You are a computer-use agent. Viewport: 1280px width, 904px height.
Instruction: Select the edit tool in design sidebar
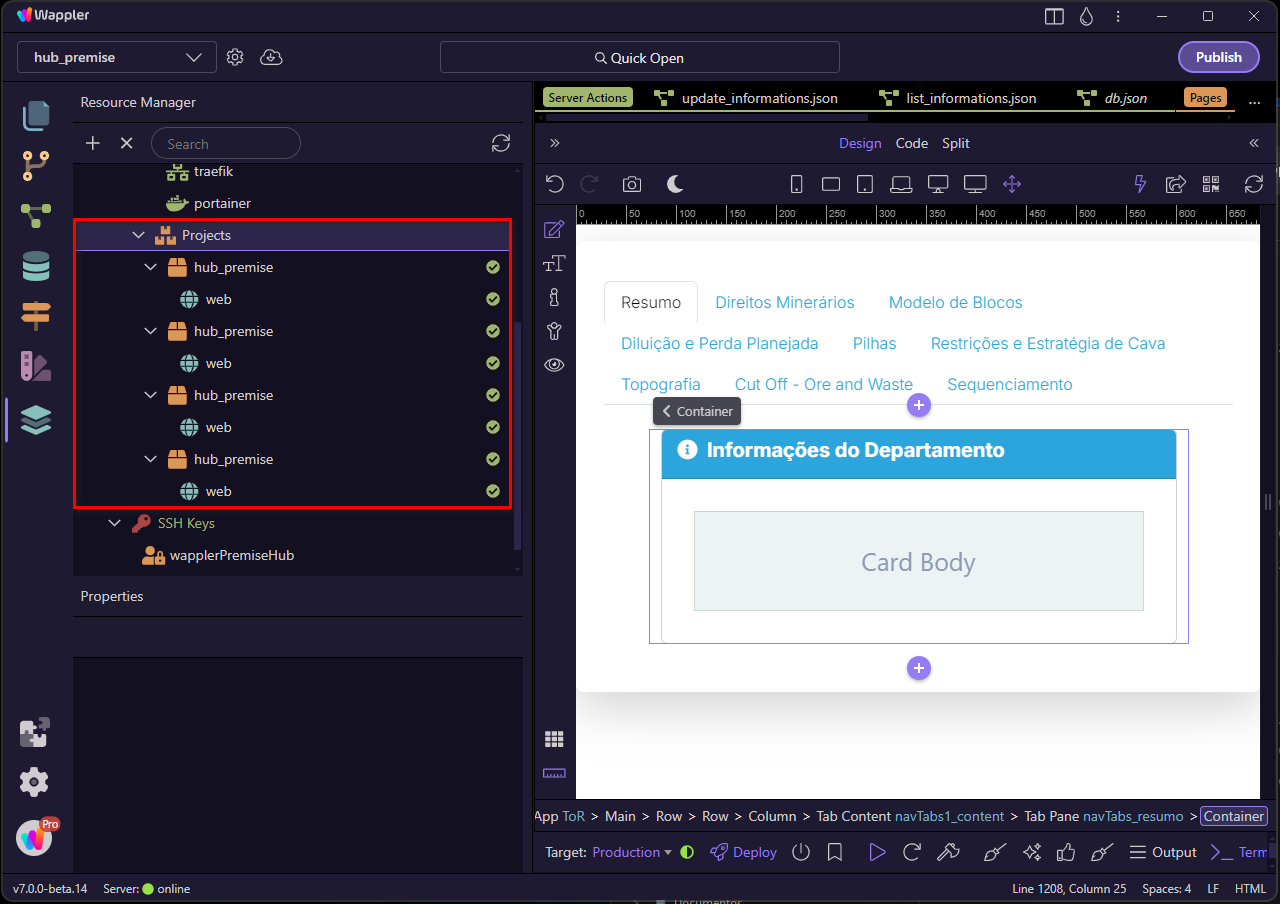click(554, 230)
